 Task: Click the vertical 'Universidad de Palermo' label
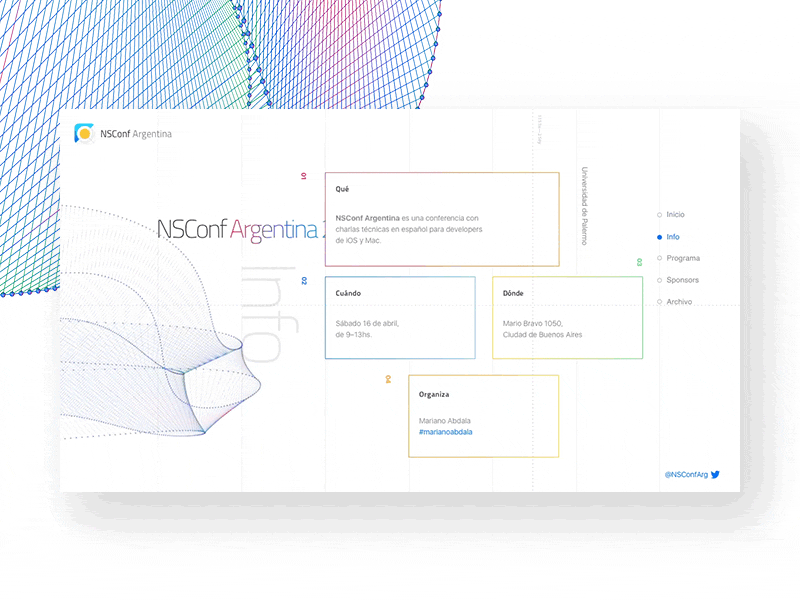[584, 206]
